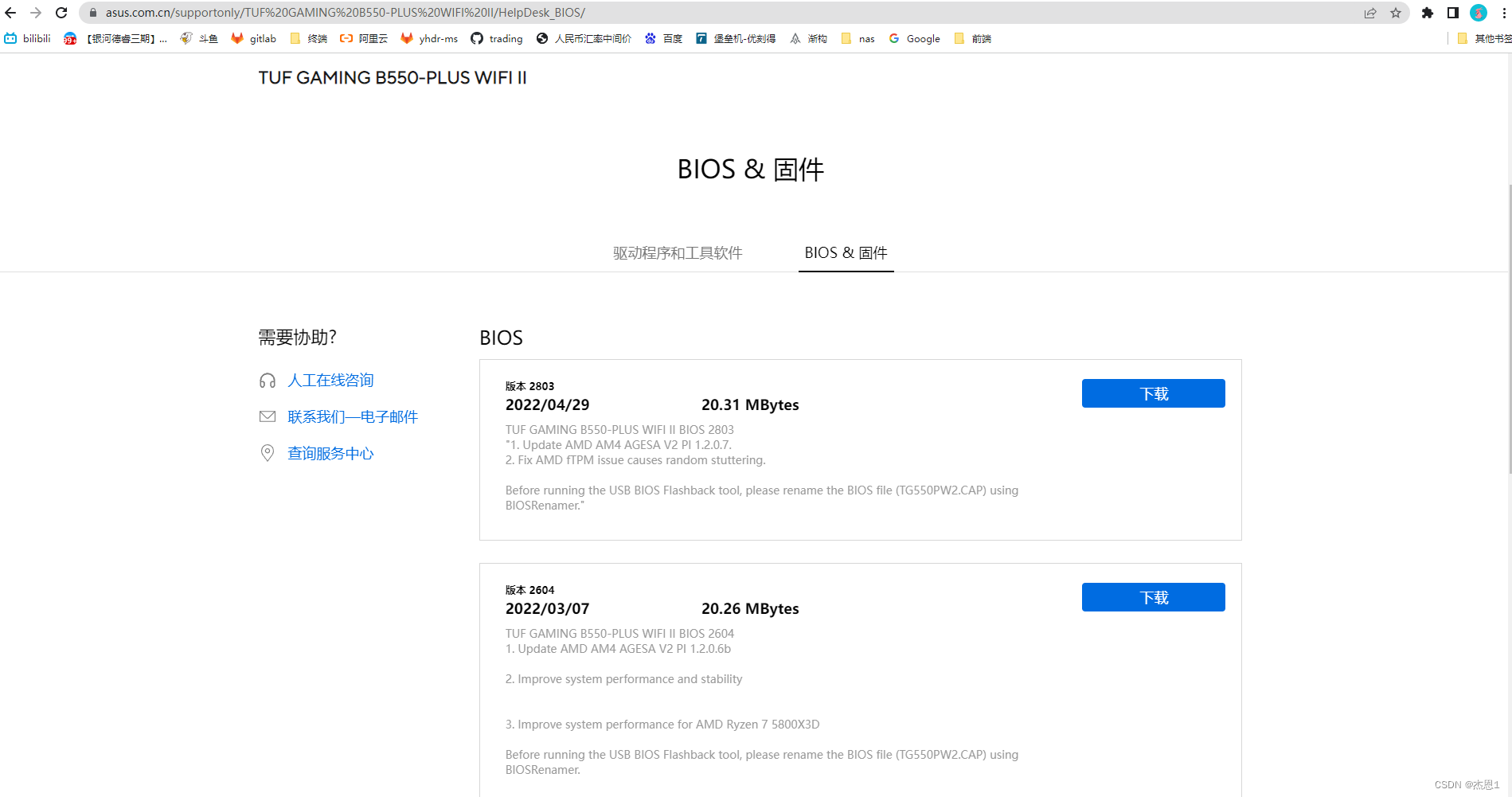Click the envelope icon beside 联系我们
Screen dimensions: 1512x797
pos(268,416)
